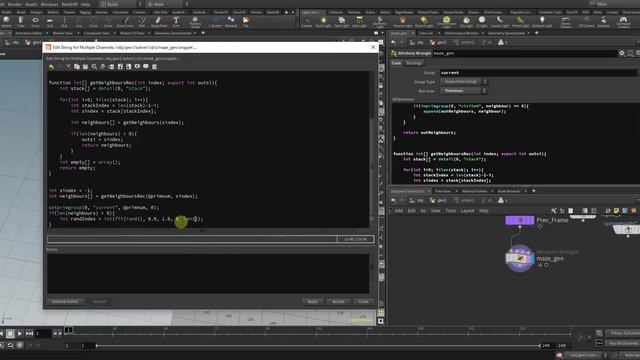Image resolution: width=640 pixels, height=360 pixels.
Task: Select the Metaball shelf tool
Action: (231, 21)
